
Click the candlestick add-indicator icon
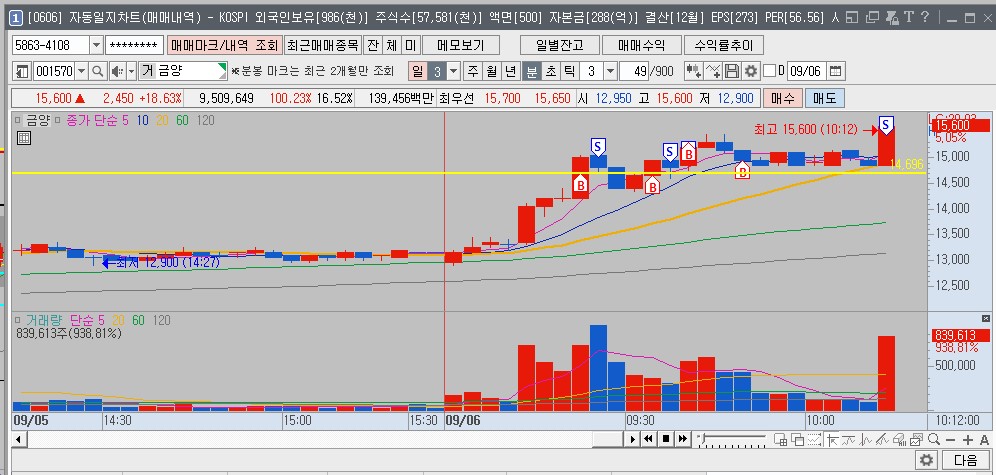coord(694,71)
